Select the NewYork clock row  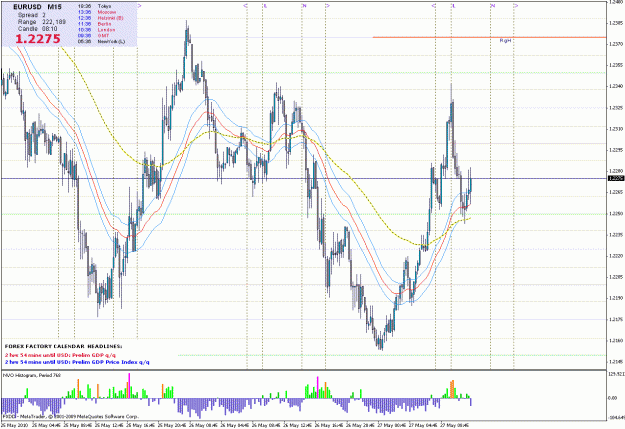(x=101, y=41)
